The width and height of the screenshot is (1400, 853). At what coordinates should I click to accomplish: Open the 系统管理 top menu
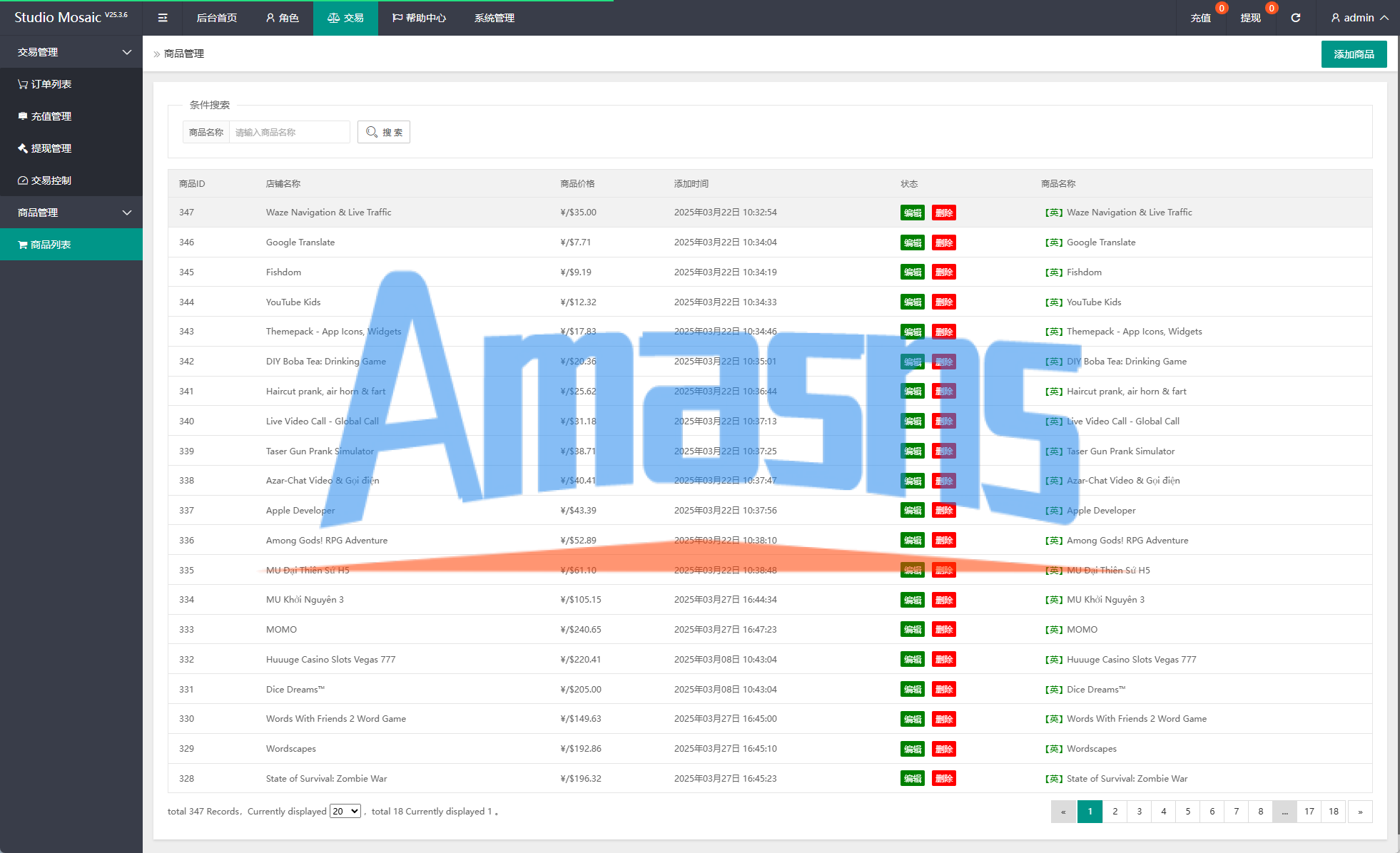[494, 18]
